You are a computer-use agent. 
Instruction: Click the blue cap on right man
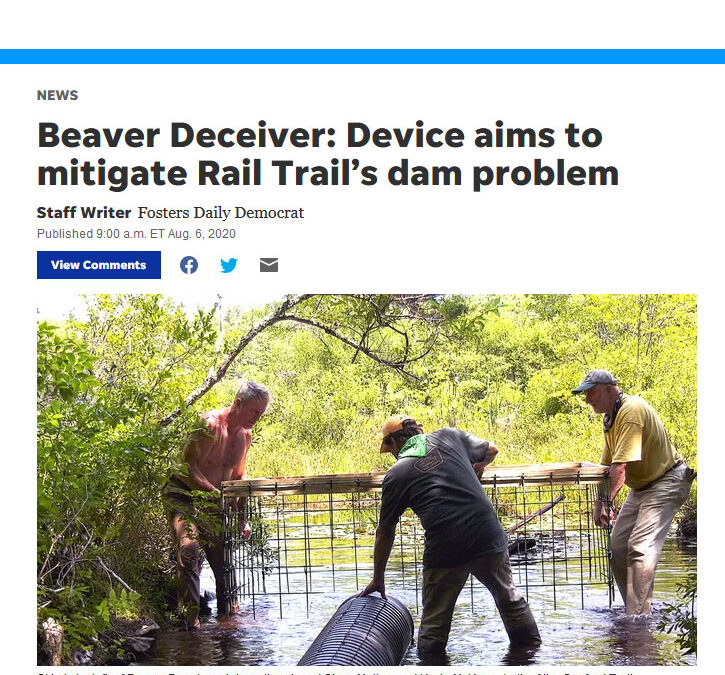[x=595, y=380]
